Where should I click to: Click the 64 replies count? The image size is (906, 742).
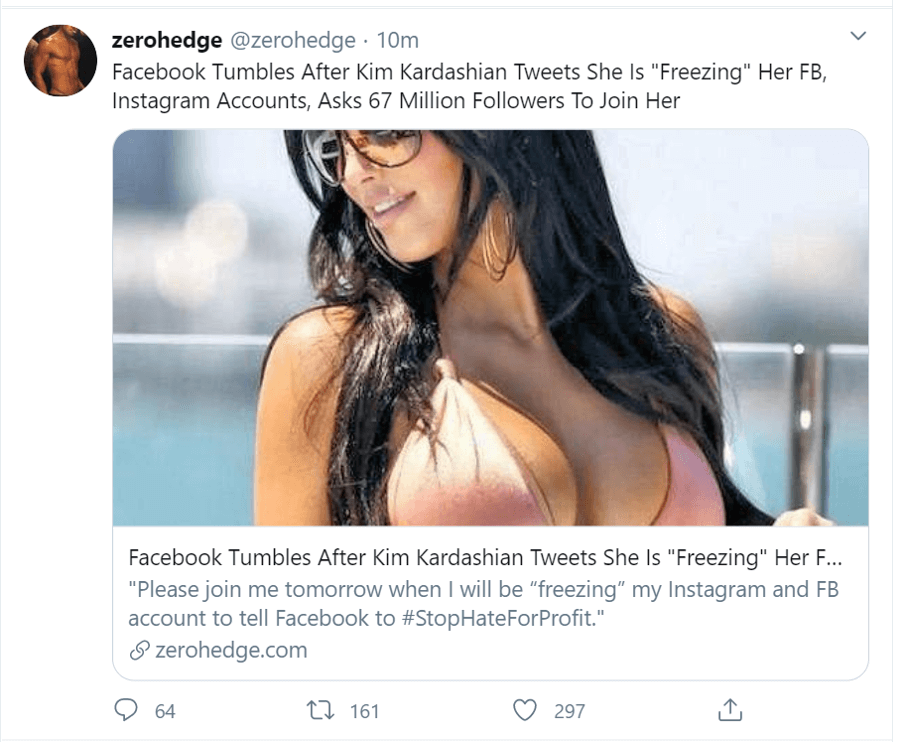click(165, 711)
